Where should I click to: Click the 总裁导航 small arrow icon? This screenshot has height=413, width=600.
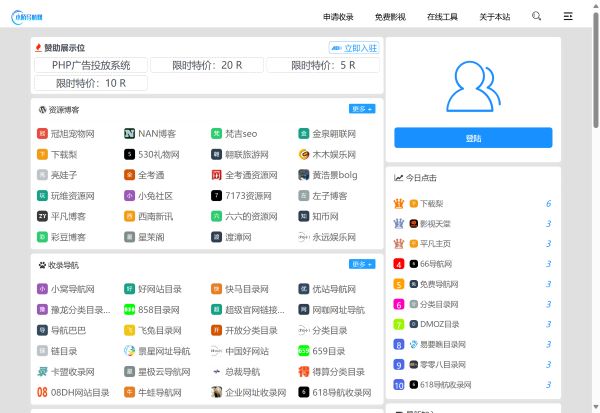pyautogui.click(x=217, y=372)
